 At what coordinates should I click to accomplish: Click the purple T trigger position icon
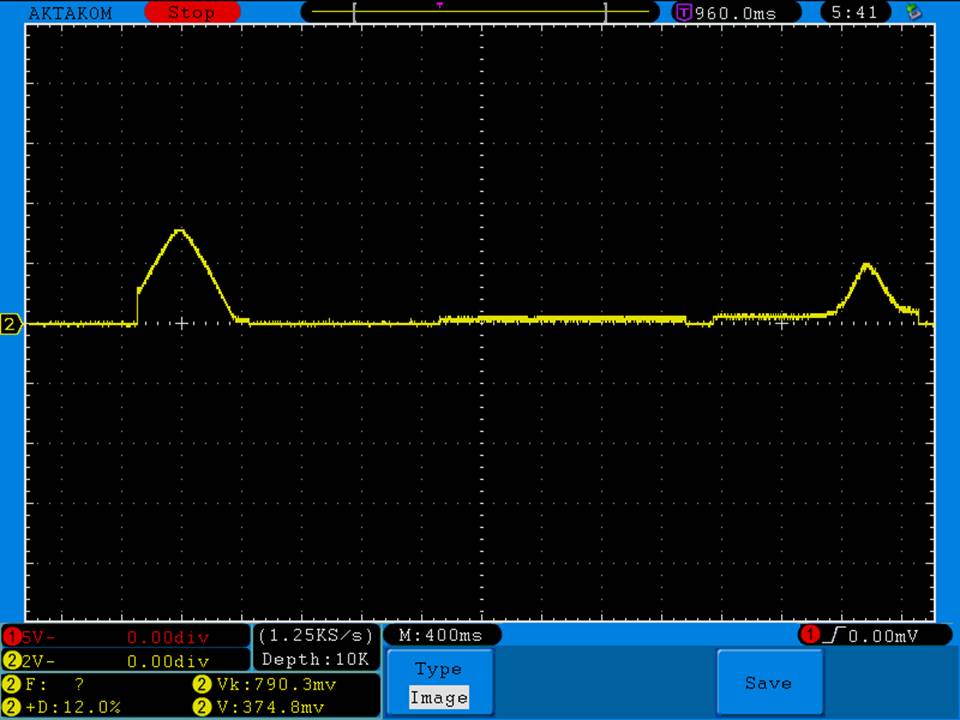point(684,13)
